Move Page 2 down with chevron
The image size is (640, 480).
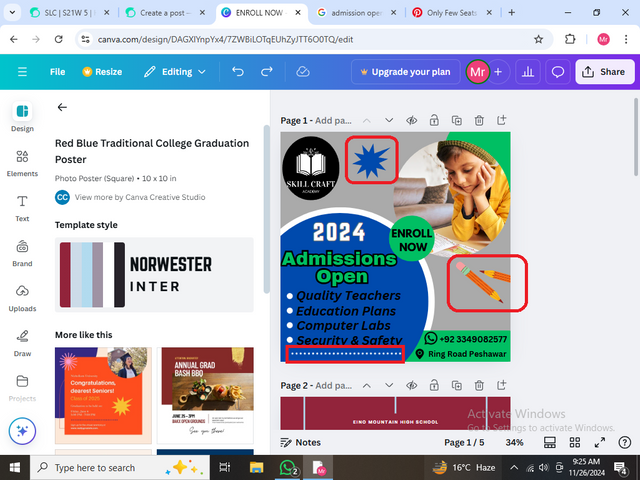tap(389, 385)
